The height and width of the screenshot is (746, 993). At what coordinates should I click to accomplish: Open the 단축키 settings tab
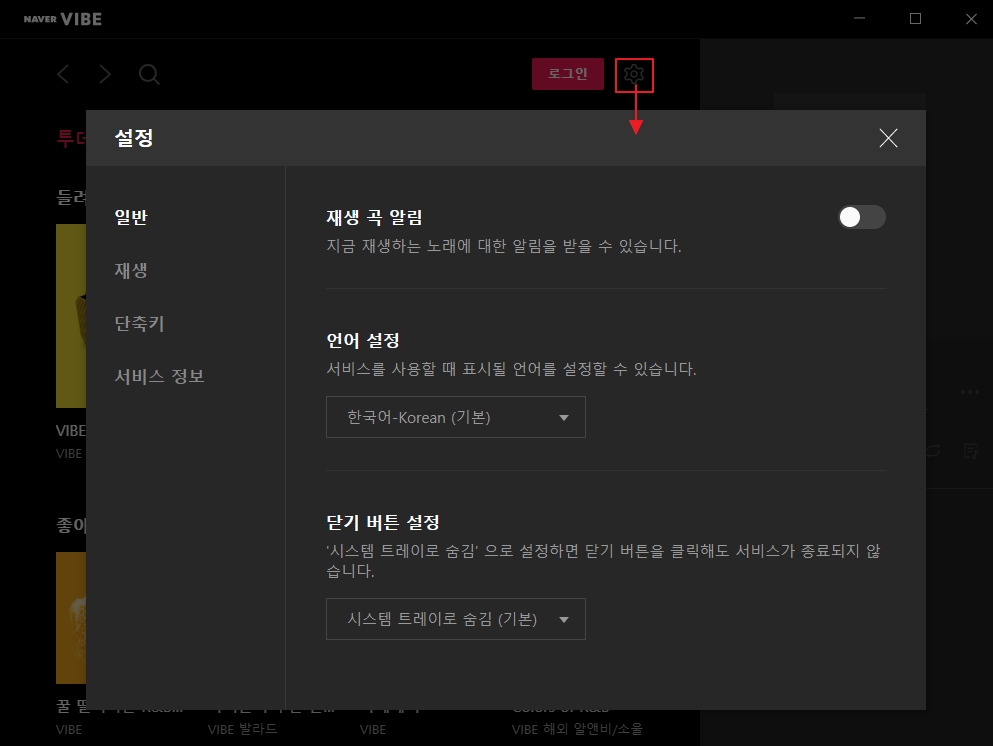[x=139, y=324]
